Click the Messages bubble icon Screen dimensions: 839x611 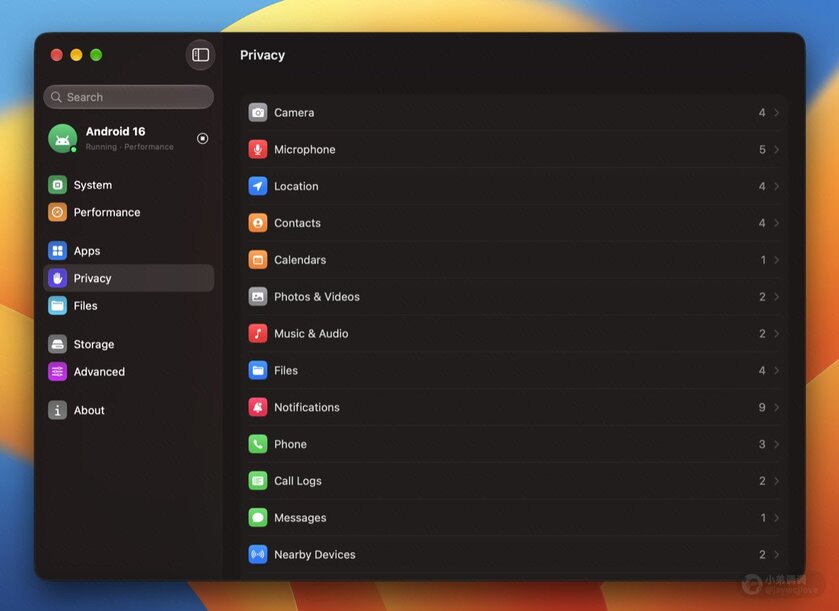tap(258, 518)
